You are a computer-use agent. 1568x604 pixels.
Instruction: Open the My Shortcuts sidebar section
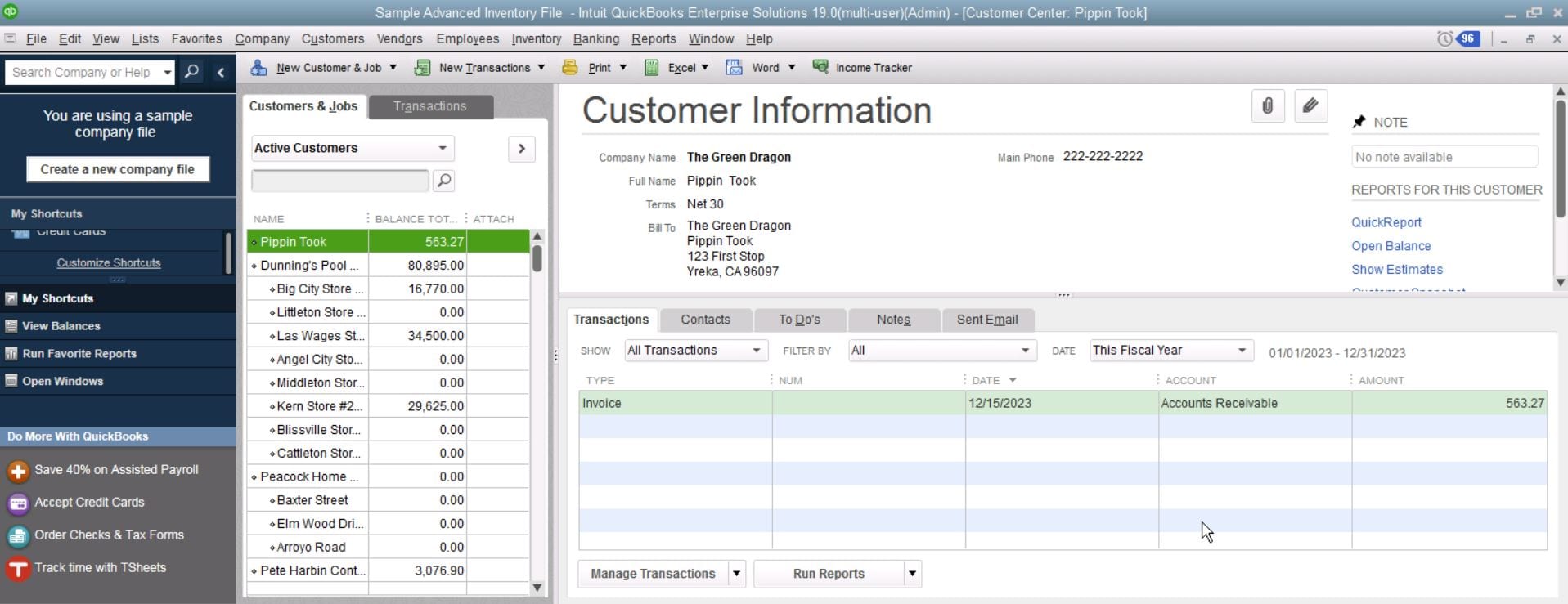(x=118, y=298)
